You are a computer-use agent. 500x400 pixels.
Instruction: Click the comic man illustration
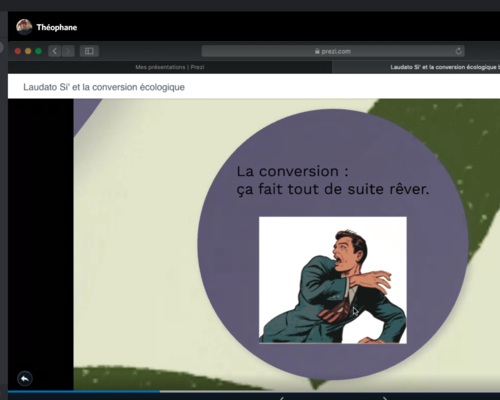[x=333, y=280]
